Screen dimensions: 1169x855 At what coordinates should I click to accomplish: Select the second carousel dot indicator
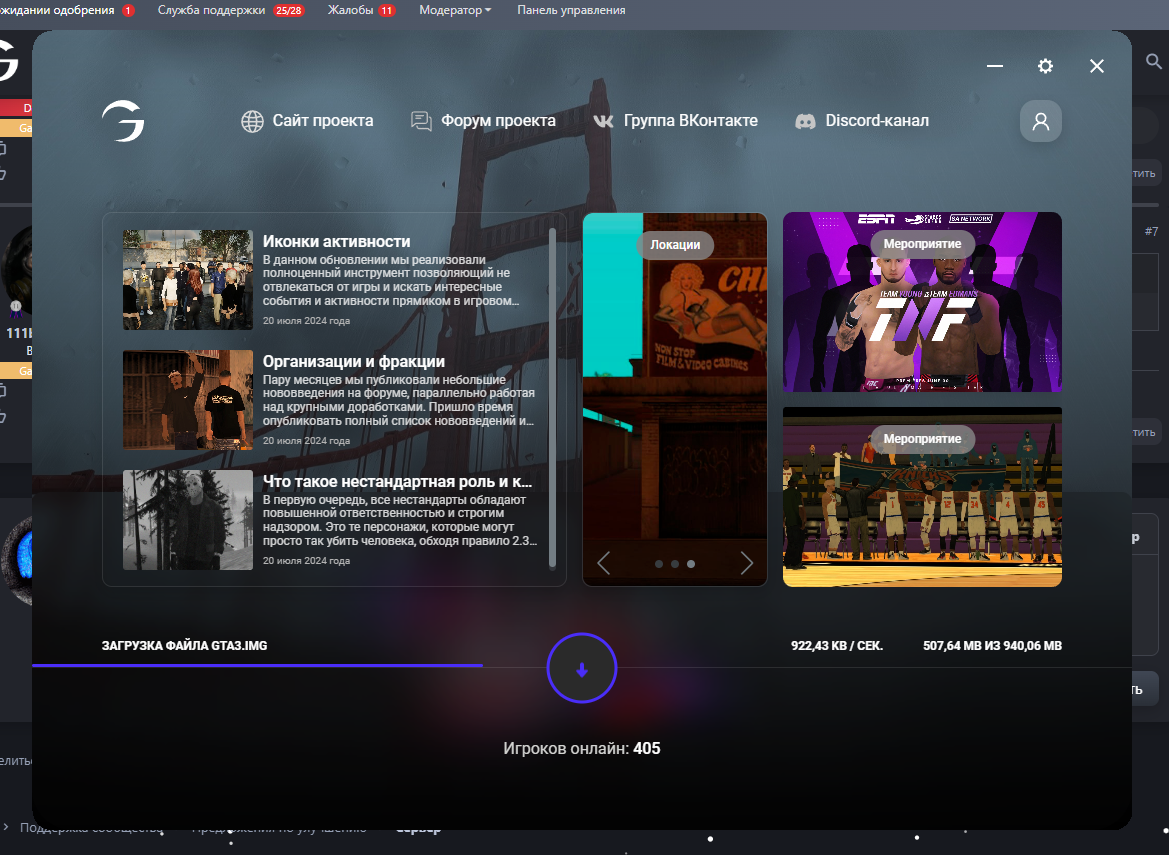pos(675,564)
